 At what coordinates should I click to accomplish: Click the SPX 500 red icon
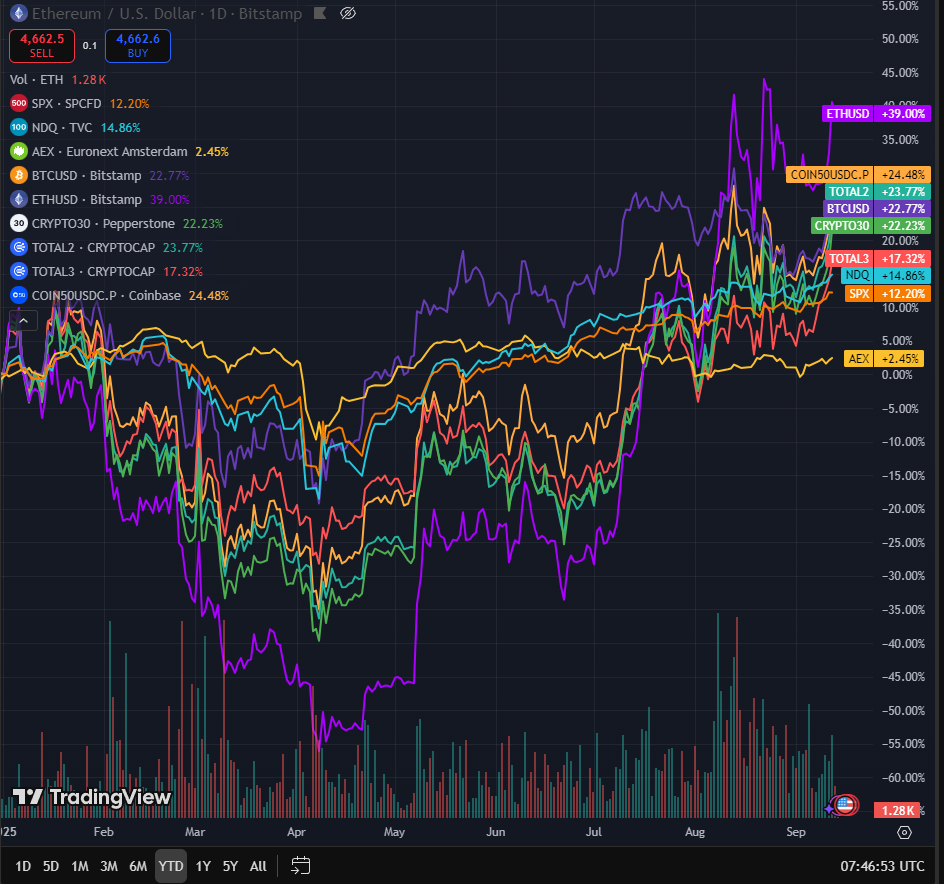click(x=19, y=103)
